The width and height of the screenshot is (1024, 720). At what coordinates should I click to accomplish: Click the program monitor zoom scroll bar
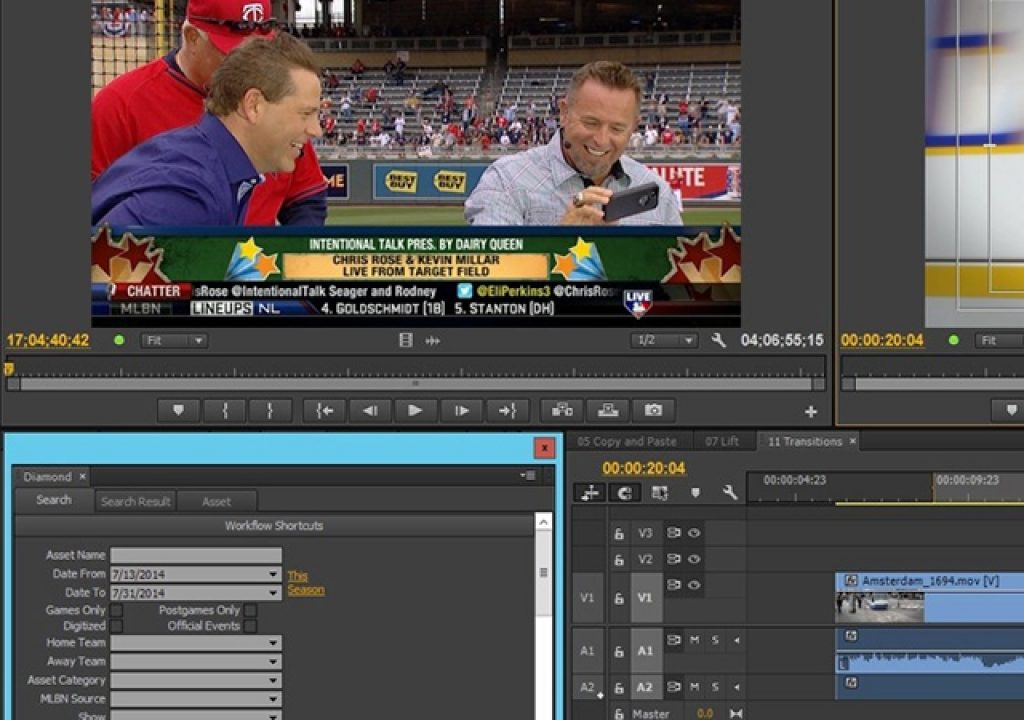click(x=933, y=384)
